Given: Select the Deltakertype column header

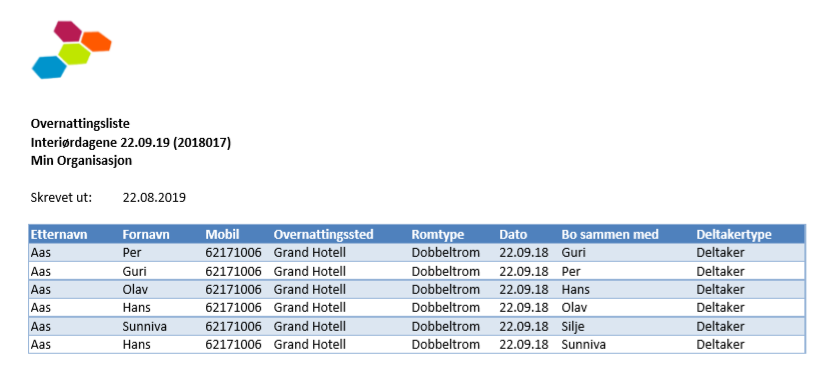Looking at the screenshot, I should 734,234.
